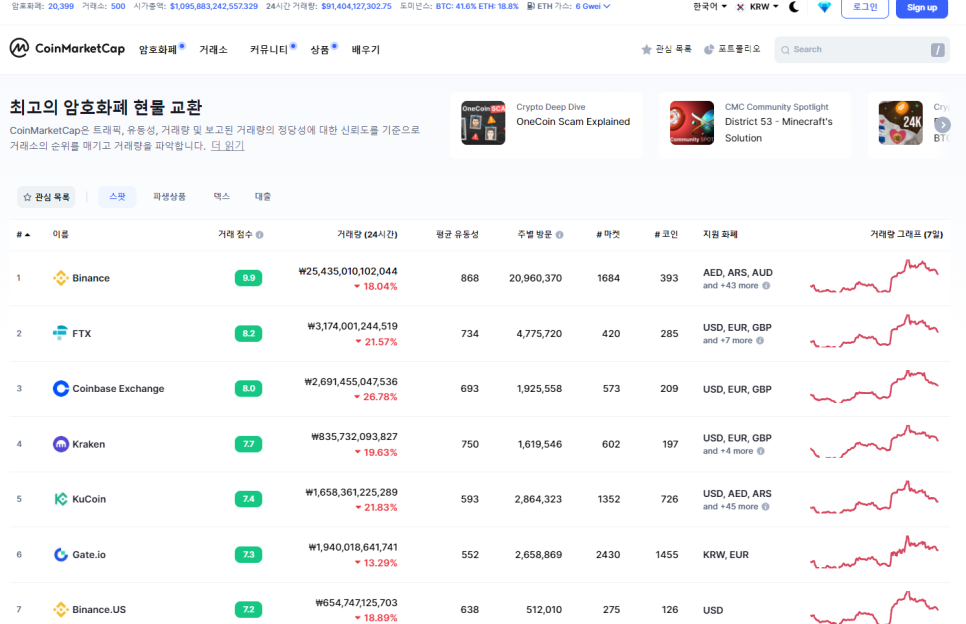Open the KRW currency dropdown
This screenshot has height=624, width=966.
tap(758, 7)
